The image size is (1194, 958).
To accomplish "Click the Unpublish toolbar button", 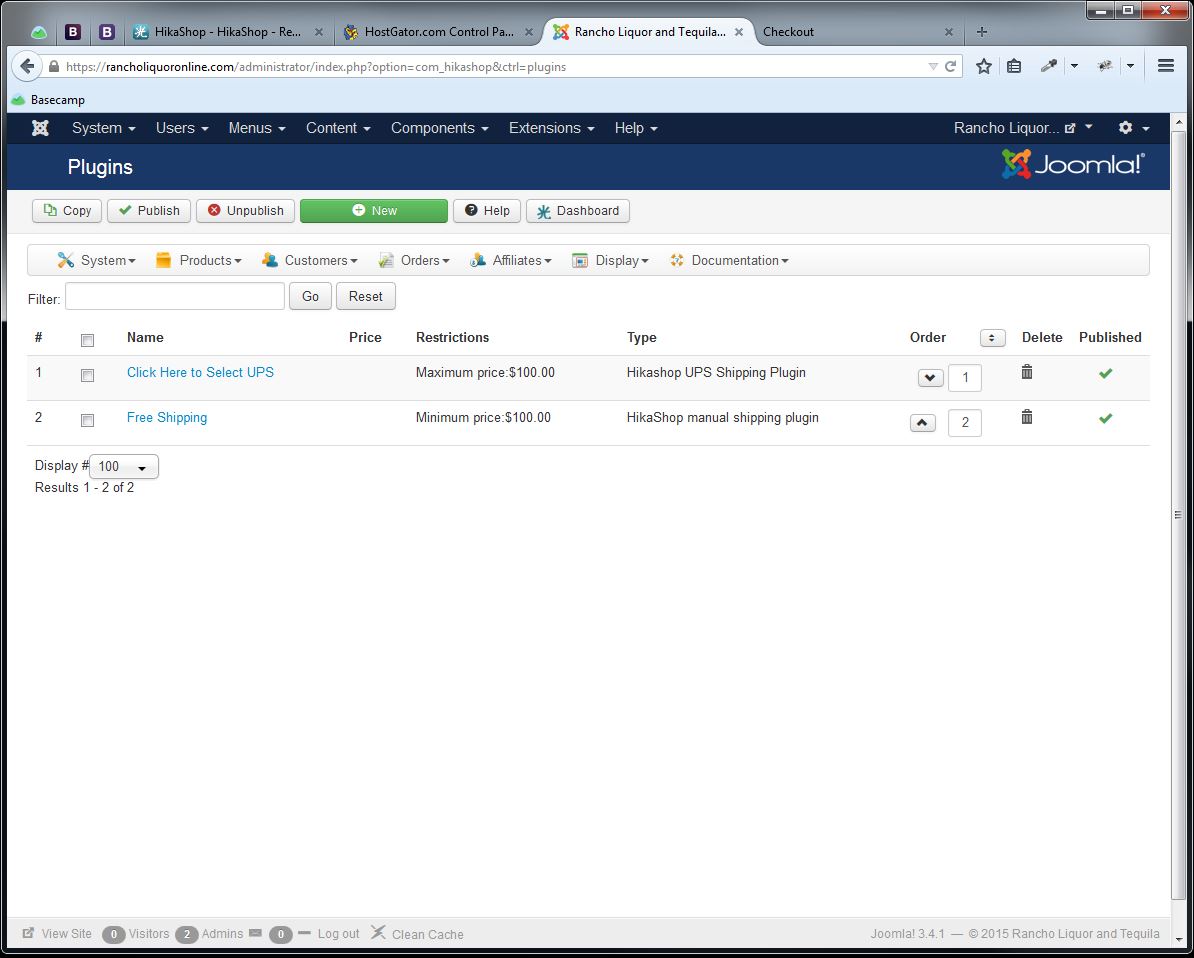I will point(245,211).
